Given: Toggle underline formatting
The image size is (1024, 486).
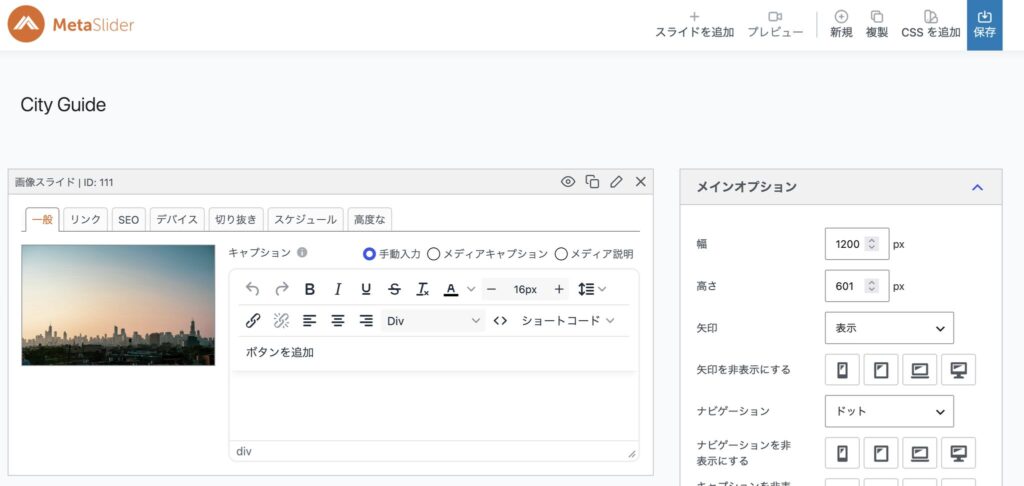Looking at the screenshot, I should 366,289.
